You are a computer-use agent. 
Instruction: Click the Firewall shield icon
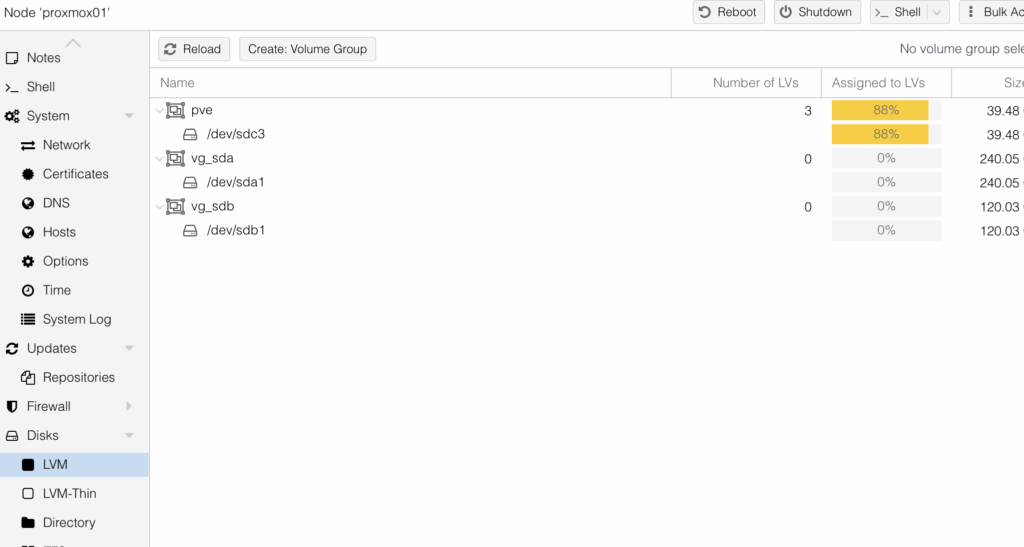coord(12,407)
